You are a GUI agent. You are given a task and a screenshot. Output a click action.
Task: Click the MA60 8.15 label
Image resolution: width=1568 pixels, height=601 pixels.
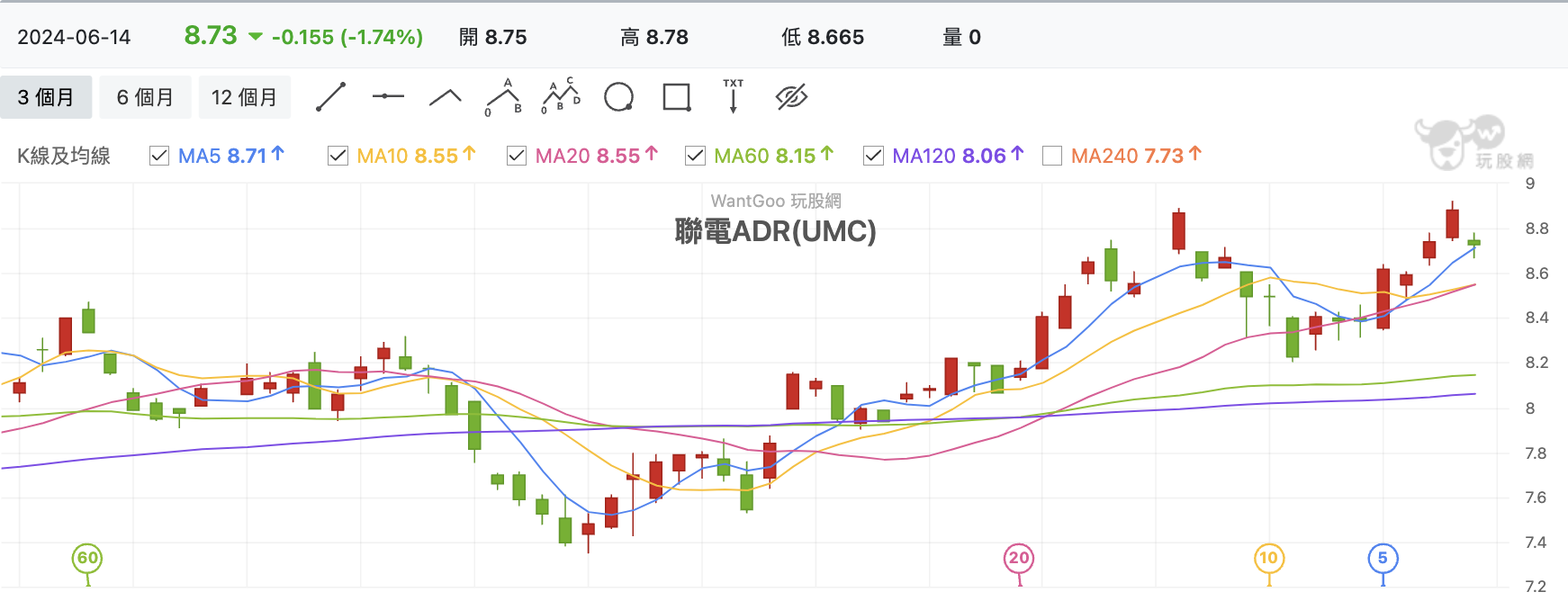[774, 156]
